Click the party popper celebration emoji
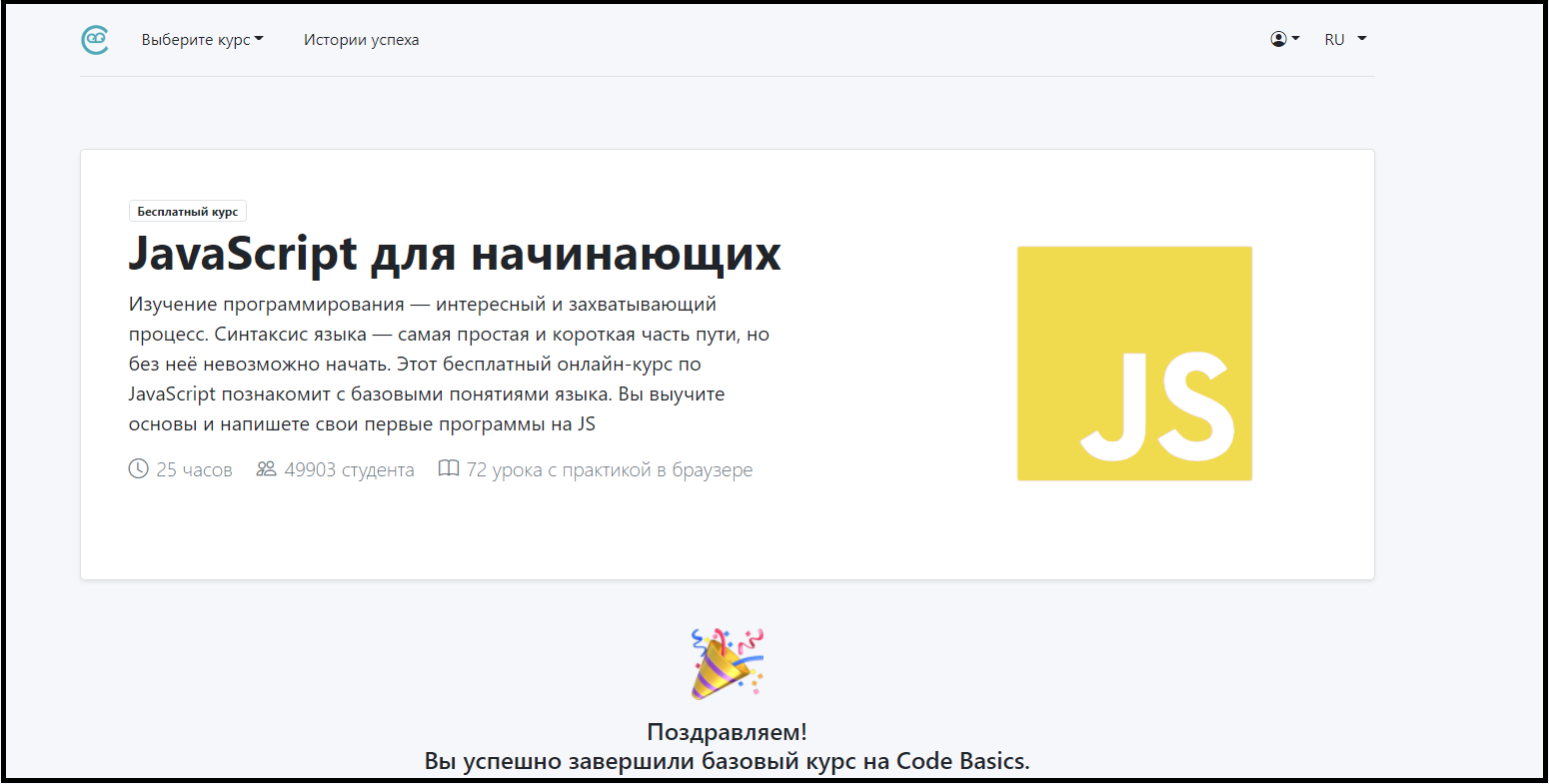The height and width of the screenshot is (784, 1549). point(727,663)
